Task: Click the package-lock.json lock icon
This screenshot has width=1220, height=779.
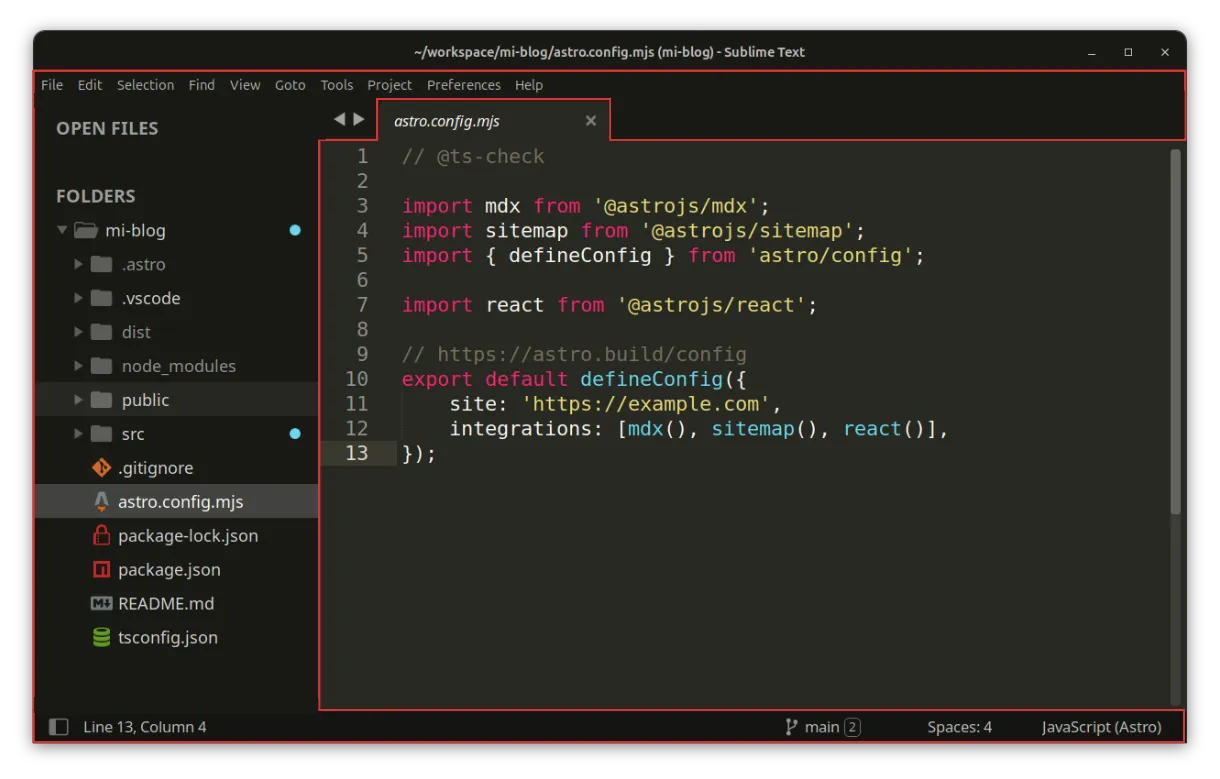Action: point(101,536)
